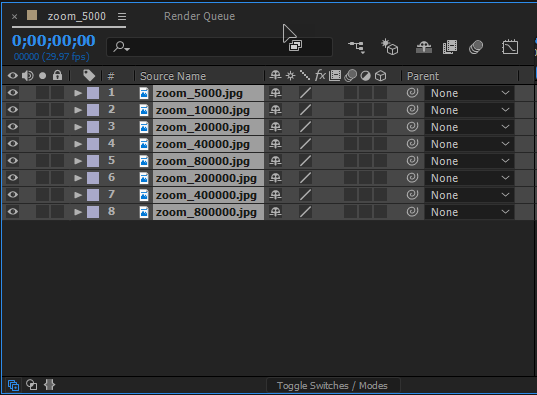Open the Composition Mini-Flowchart
The height and width of the screenshot is (395, 537).
tap(357, 47)
